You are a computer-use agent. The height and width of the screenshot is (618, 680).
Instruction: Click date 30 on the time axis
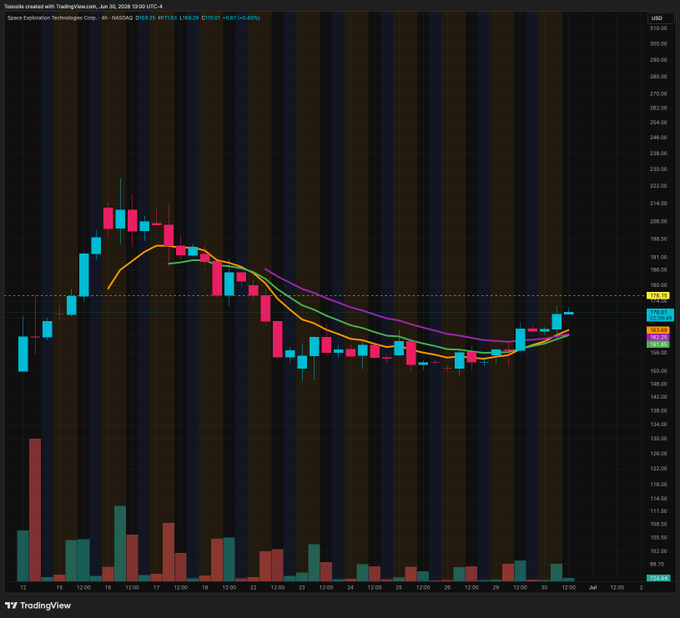pyautogui.click(x=544, y=588)
